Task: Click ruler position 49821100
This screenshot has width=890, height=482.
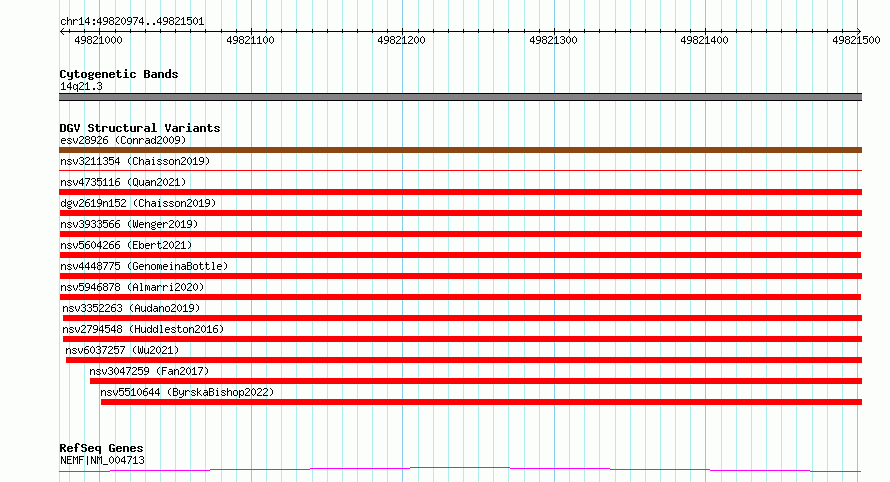Action: pyautogui.click(x=250, y=40)
